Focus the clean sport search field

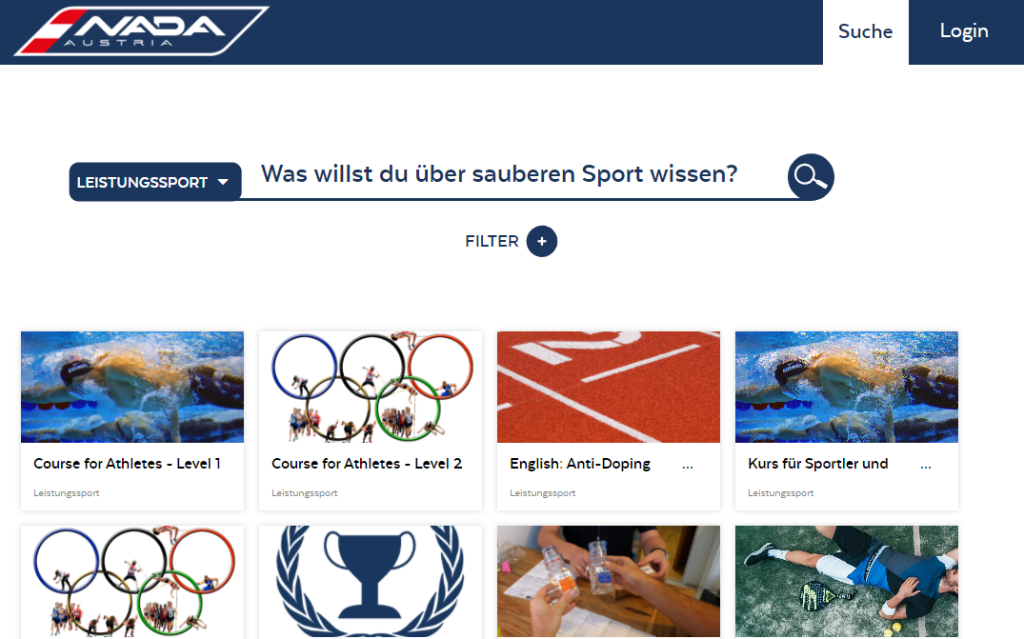tap(513, 174)
